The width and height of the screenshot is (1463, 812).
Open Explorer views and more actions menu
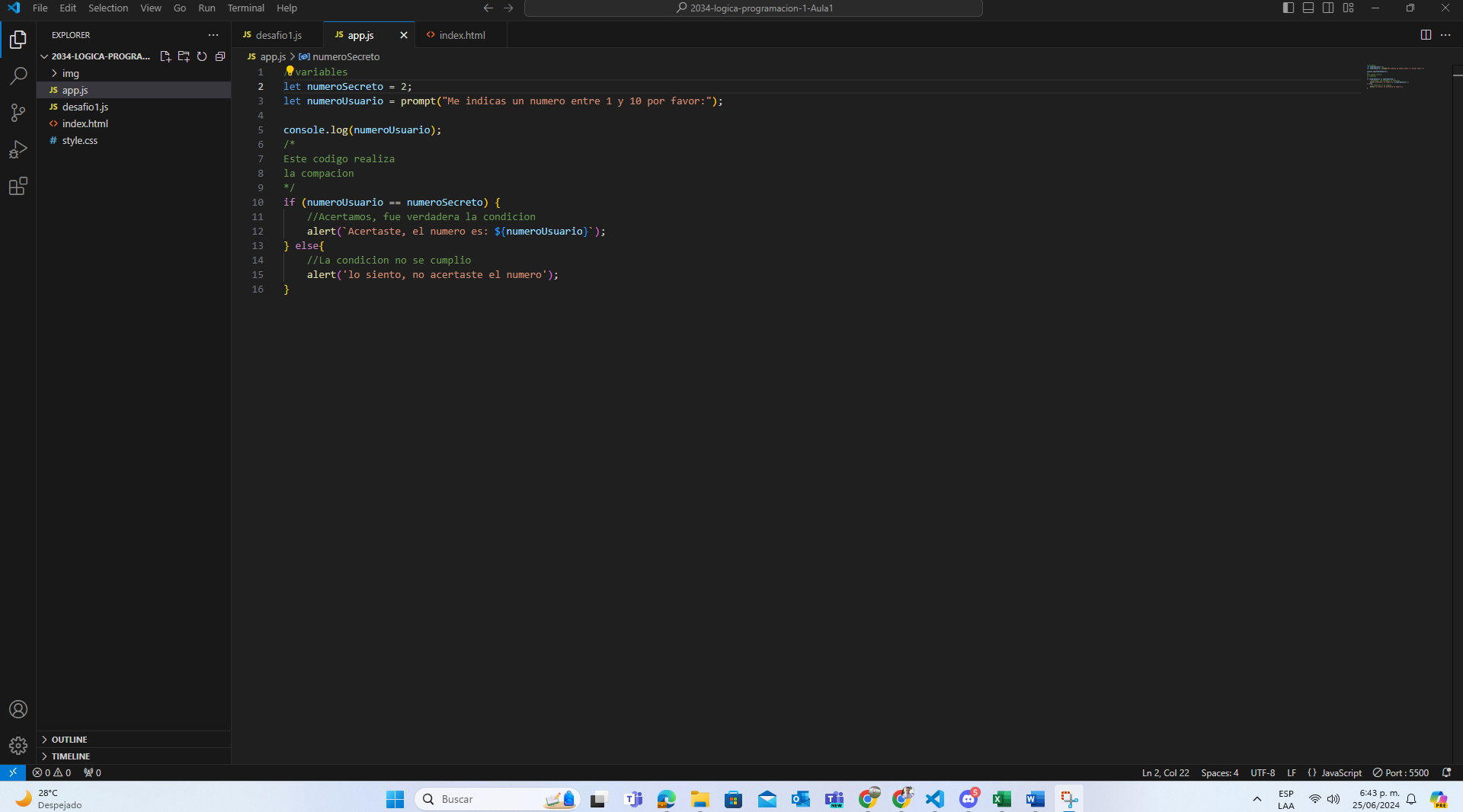point(213,35)
